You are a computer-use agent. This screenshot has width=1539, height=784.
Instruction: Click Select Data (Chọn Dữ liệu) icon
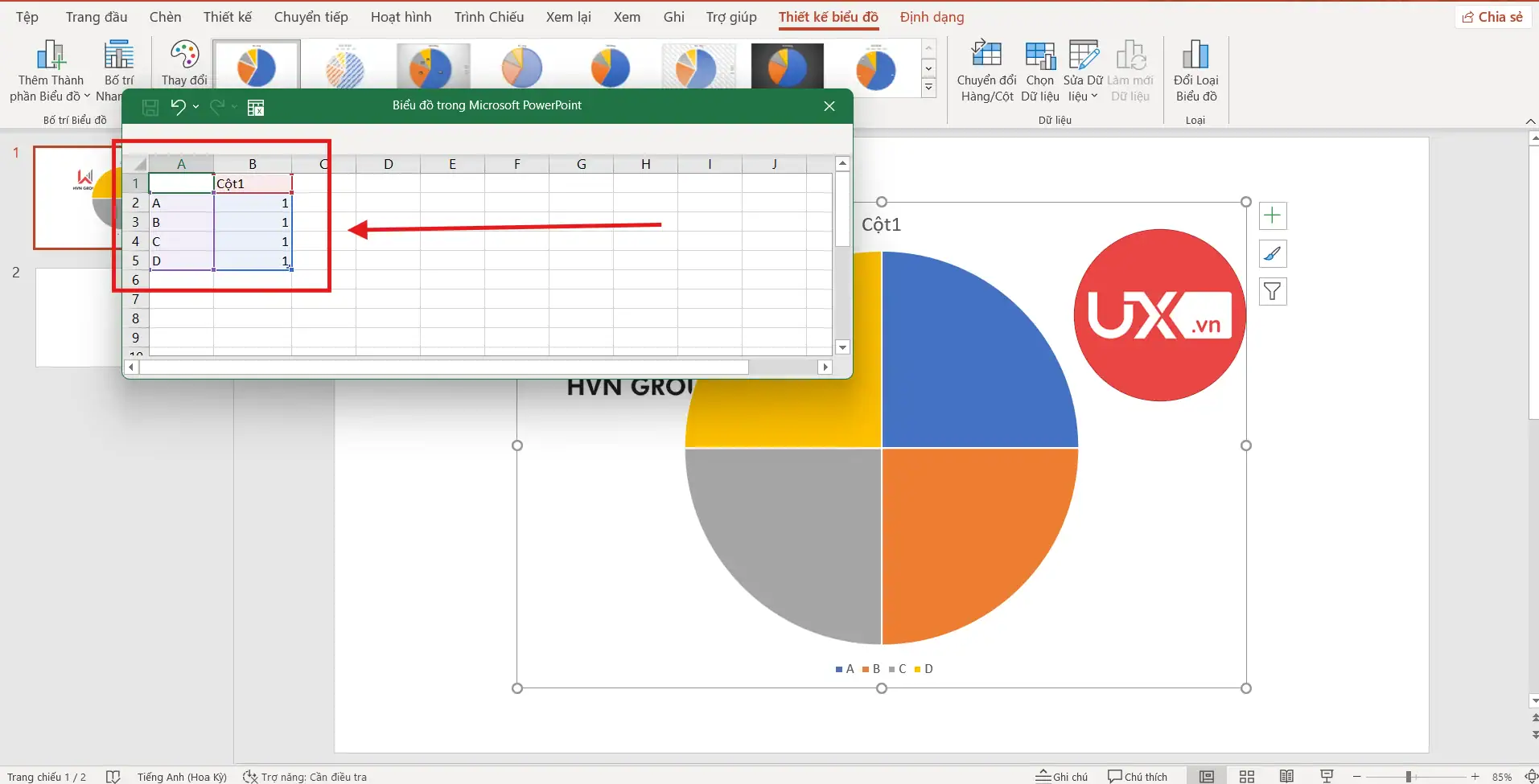pos(1039,56)
